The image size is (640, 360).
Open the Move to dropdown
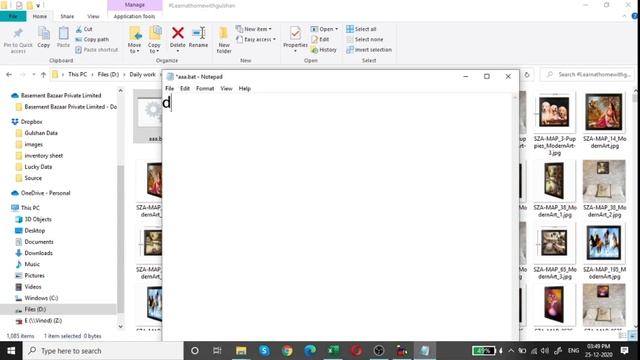[x=134, y=40]
